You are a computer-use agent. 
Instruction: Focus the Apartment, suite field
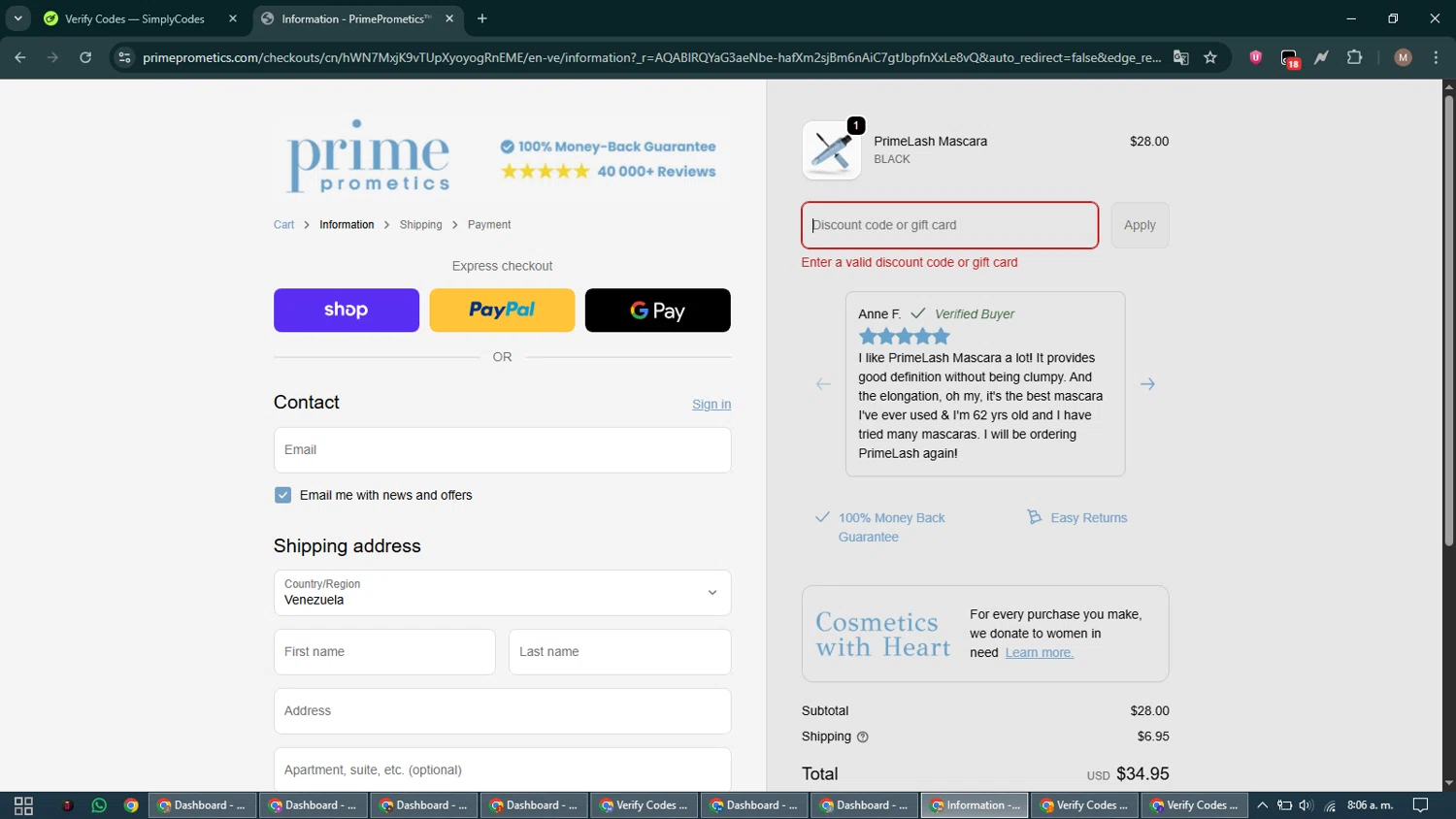503,770
